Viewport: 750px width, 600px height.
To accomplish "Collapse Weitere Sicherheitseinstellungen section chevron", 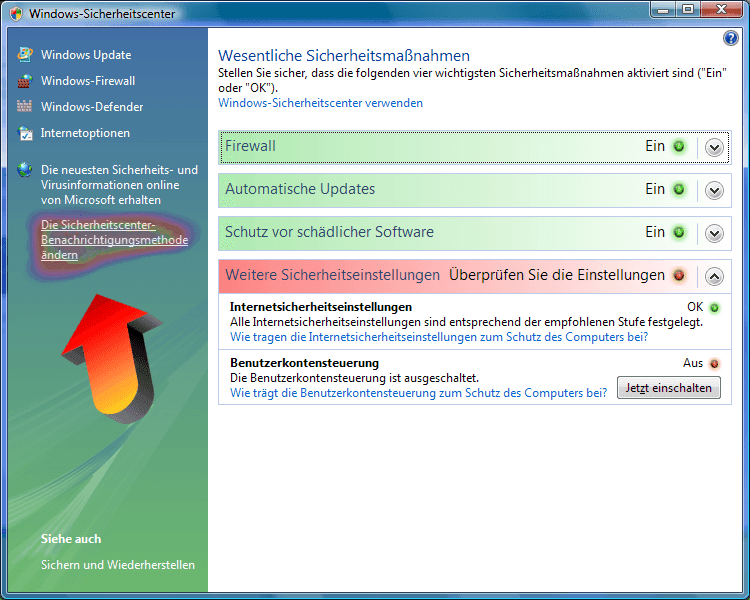I will [714, 276].
